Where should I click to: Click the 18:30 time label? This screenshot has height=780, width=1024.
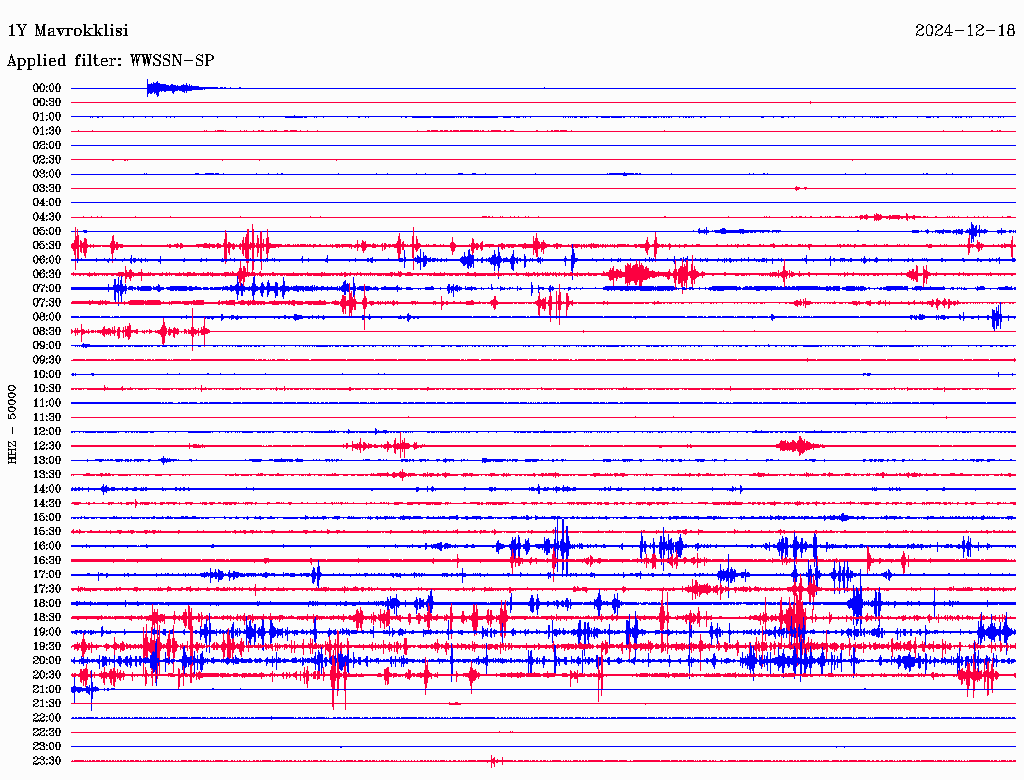(47, 618)
